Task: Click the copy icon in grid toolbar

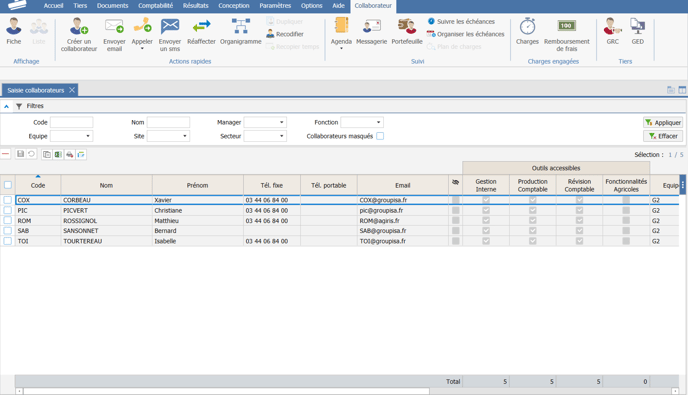Action: point(47,154)
